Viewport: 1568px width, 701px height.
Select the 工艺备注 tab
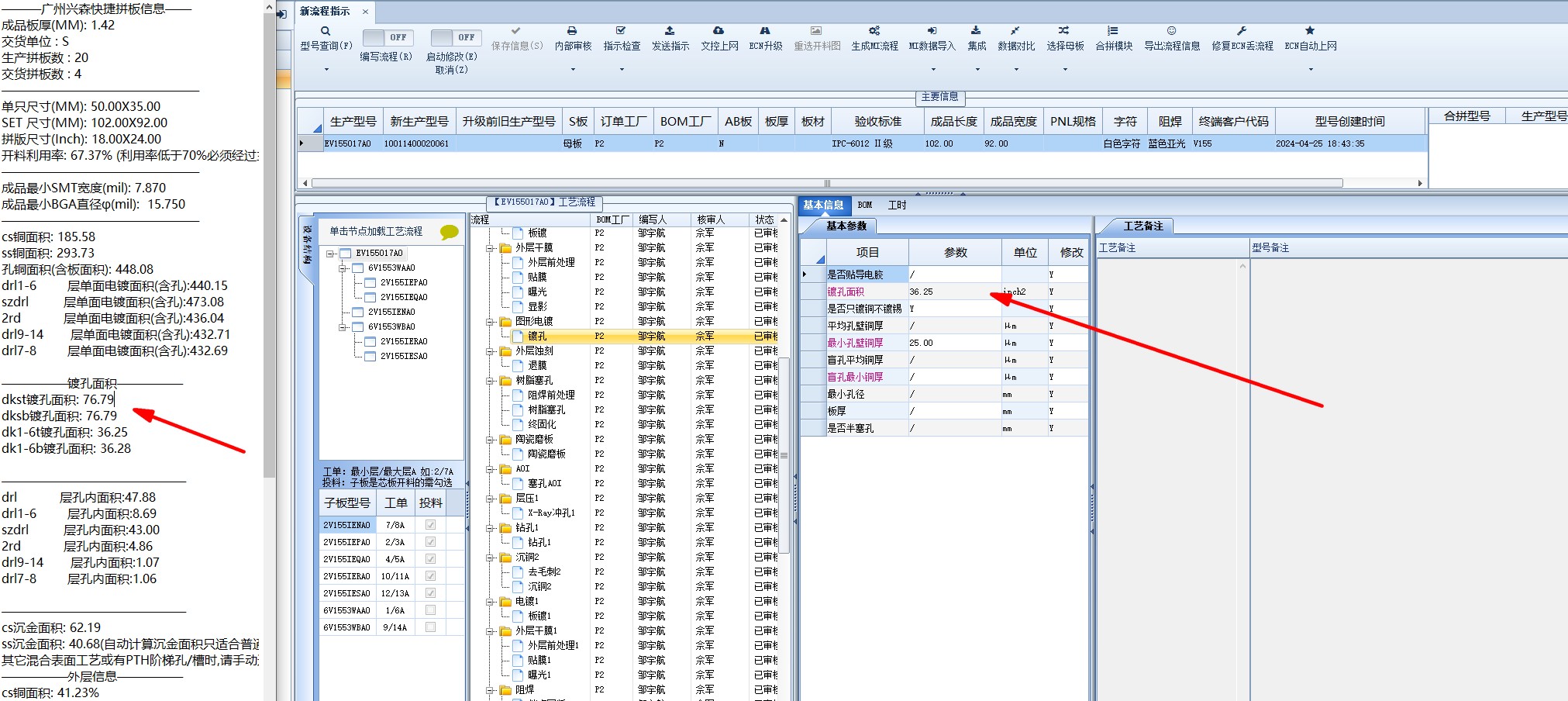pos(1143,226)
